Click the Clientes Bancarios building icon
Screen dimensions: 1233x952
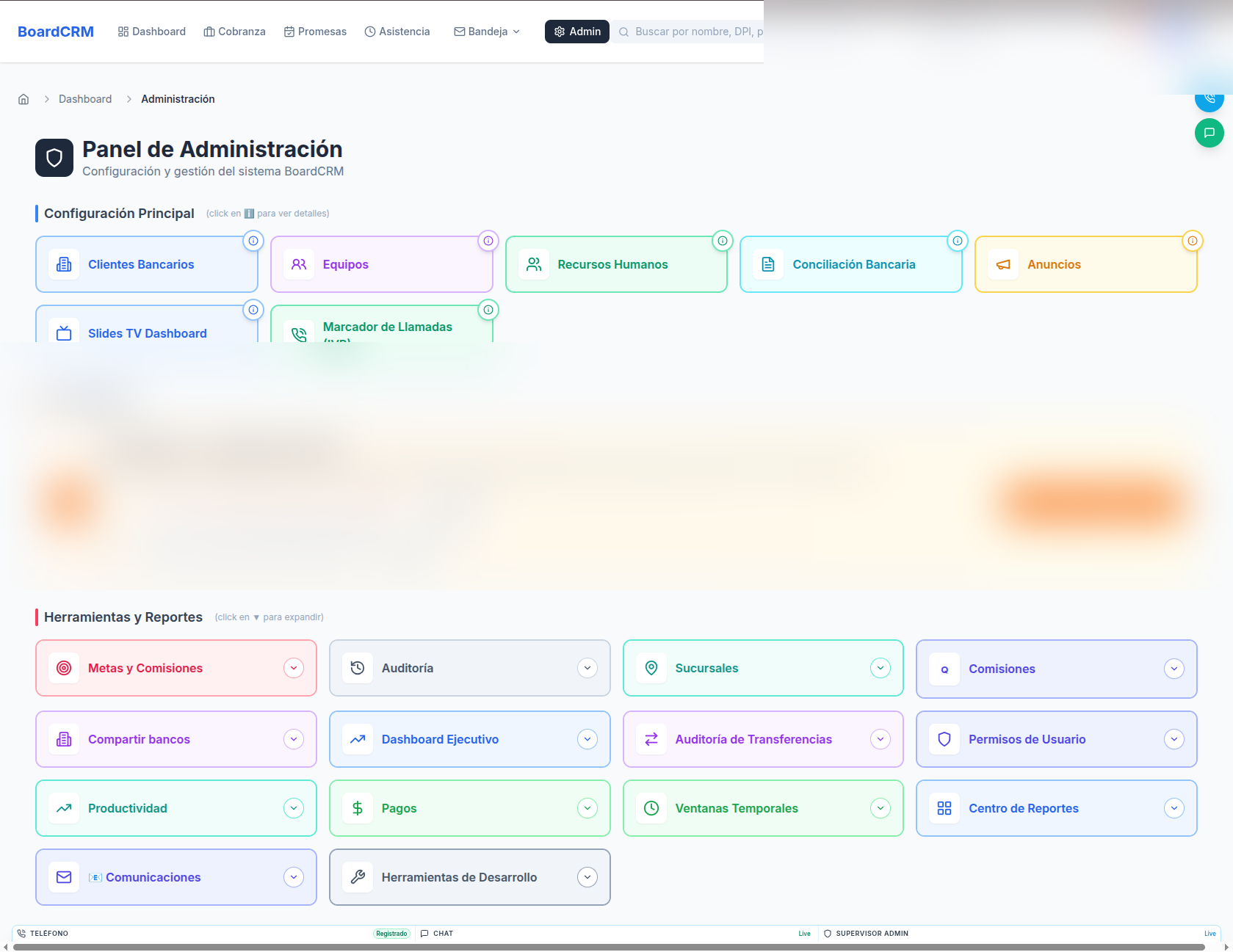pyautogui.click(x=64, y=264)
